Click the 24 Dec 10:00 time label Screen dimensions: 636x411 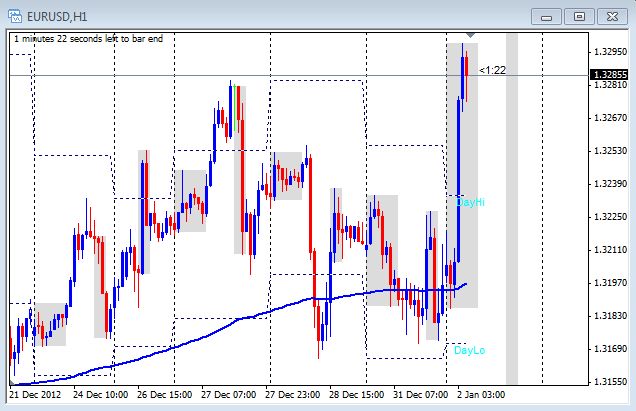100,394
